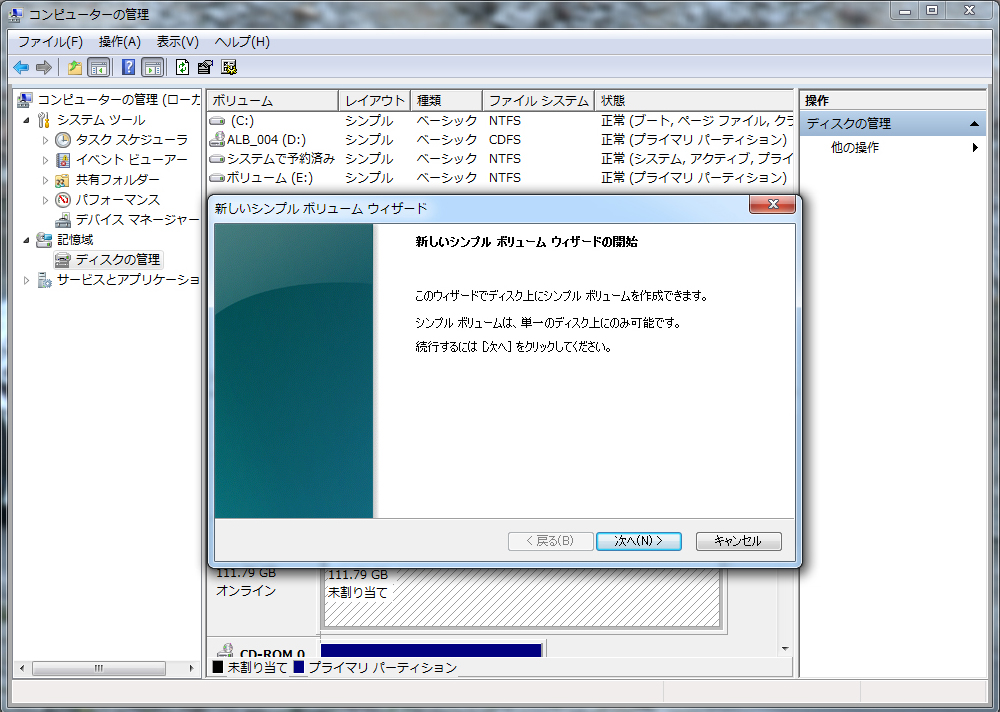Expand the サービスとアプリケーション tree node
Image resolution: width=1000 pixels, height=712 pixels.
coord(28,280)
